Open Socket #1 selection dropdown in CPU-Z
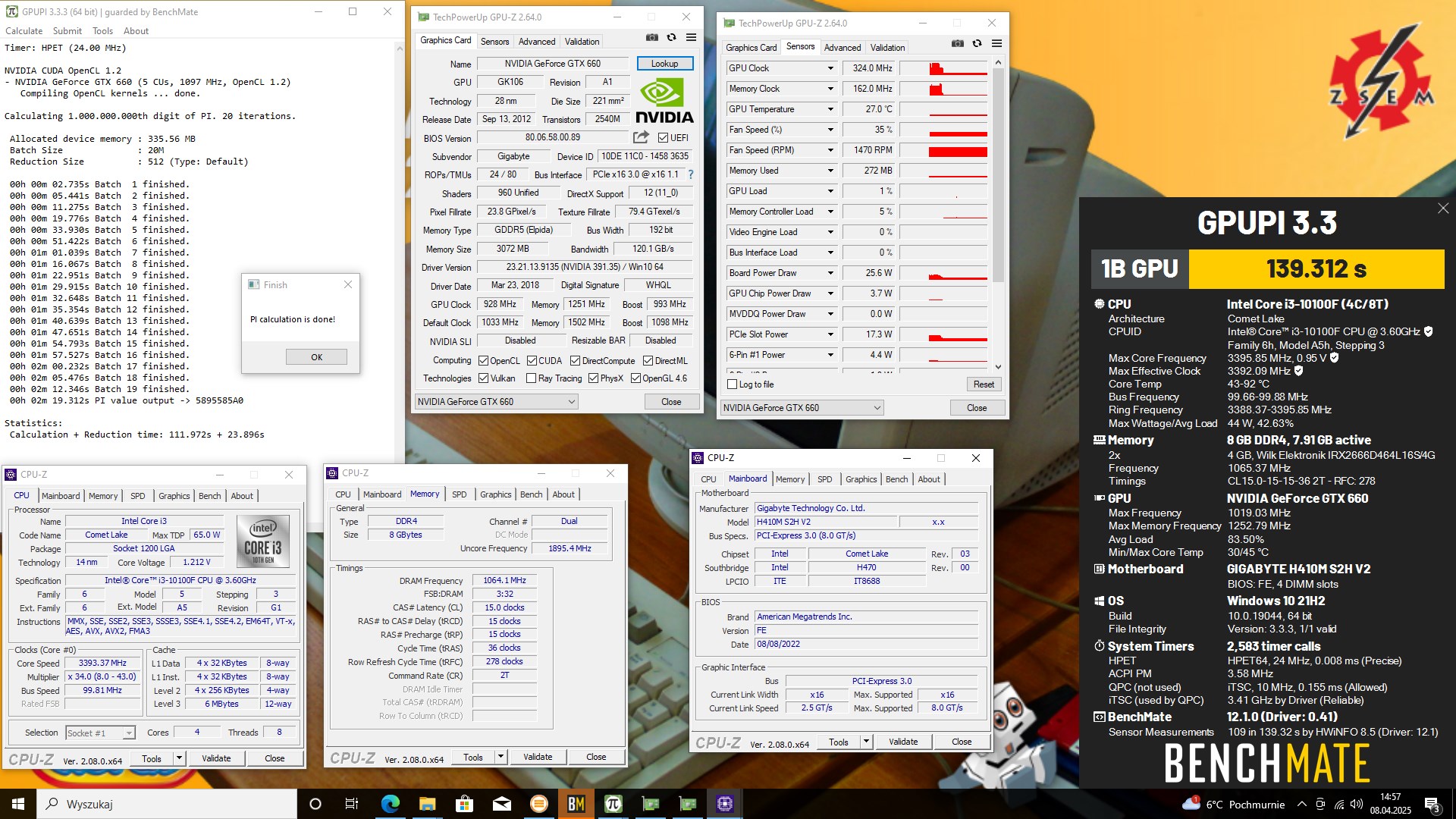This screenshot has height=819, width=1456. 100,733
